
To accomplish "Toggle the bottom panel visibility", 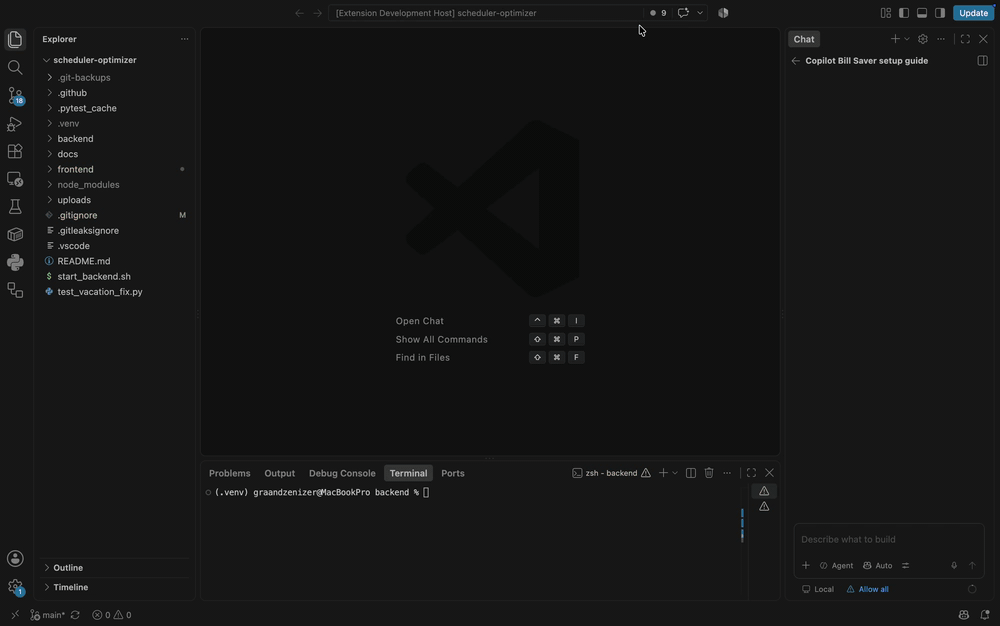I will point(922,13).
